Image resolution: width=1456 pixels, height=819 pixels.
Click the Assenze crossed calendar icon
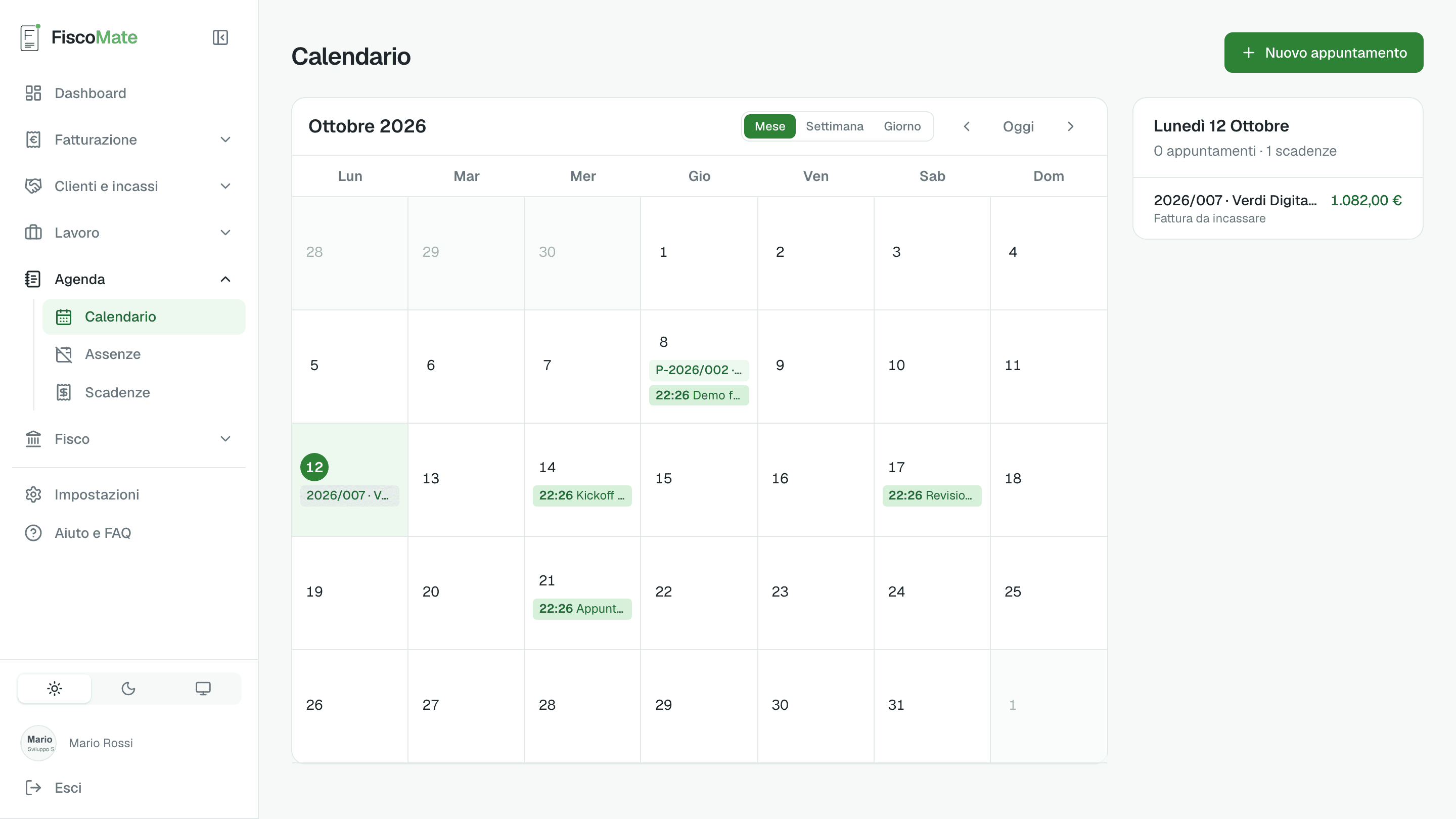[x=64, y=354]
